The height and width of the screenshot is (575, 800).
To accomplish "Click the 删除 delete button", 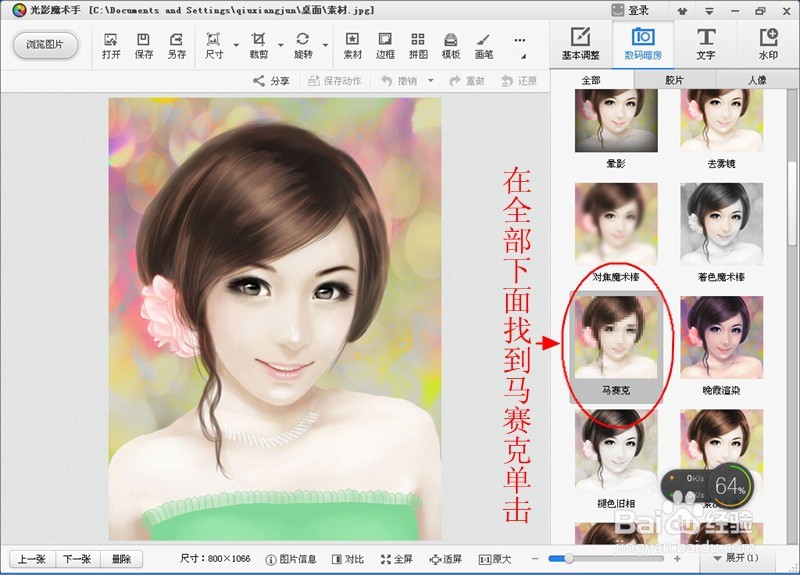I will [121, 559].
